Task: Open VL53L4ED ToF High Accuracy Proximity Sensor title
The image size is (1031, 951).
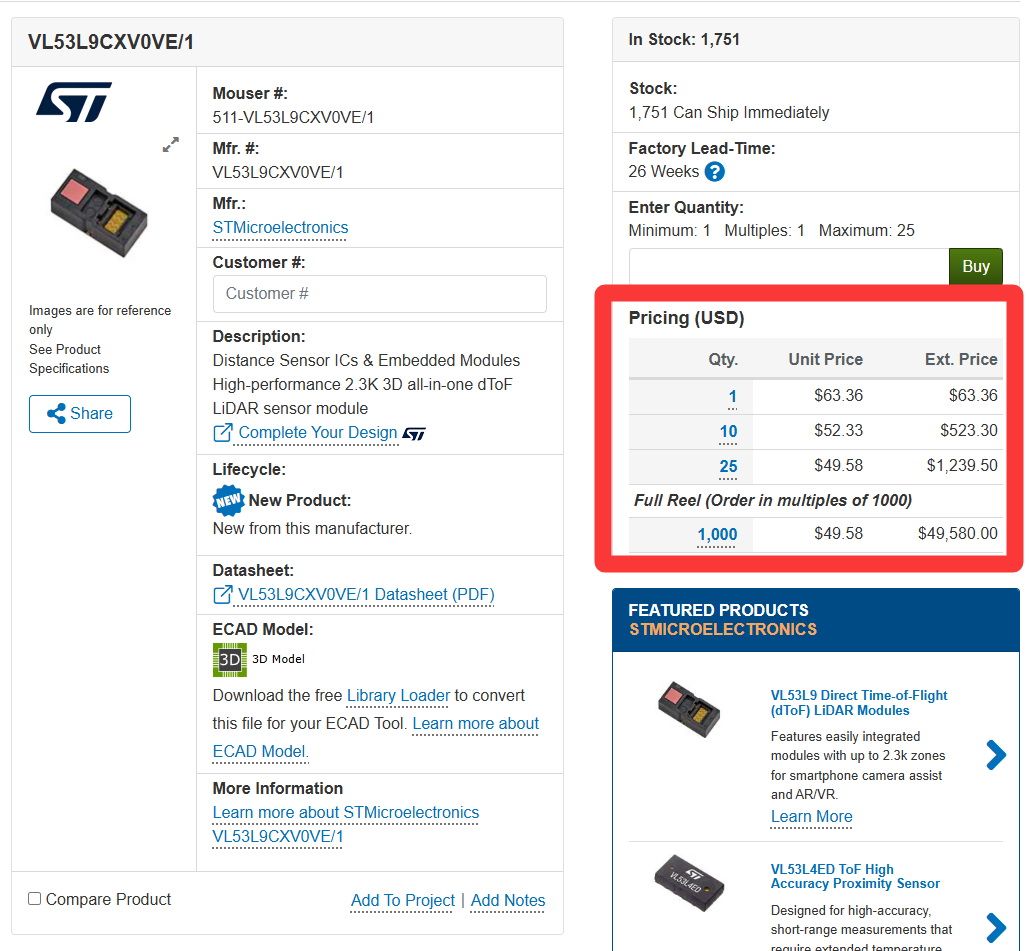Action: tap(855, 877)
